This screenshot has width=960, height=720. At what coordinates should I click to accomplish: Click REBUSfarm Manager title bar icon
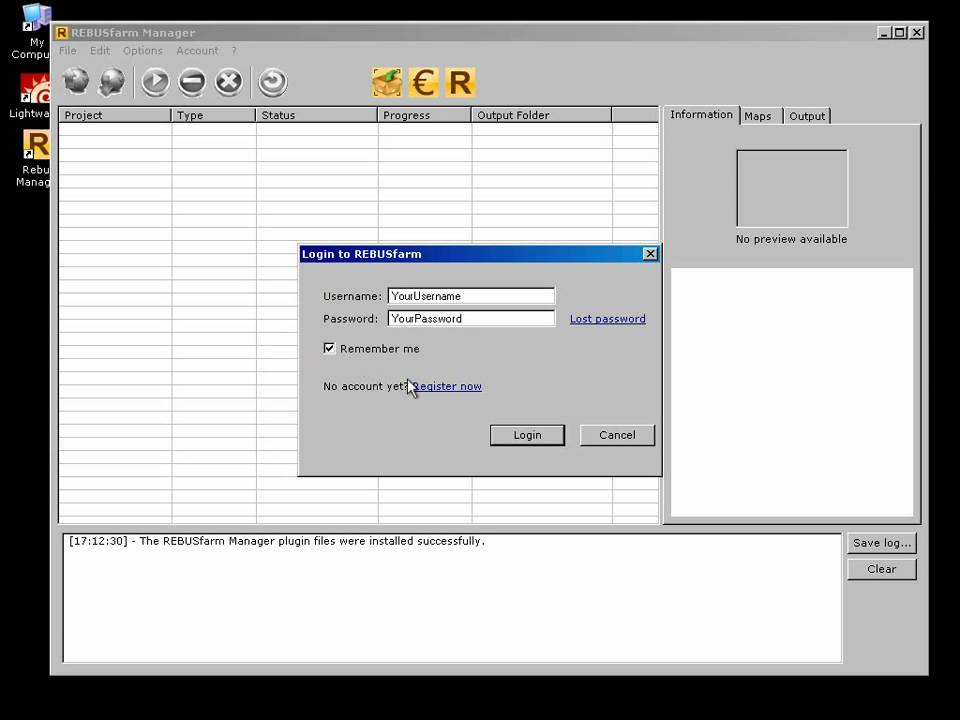(61, 32)
